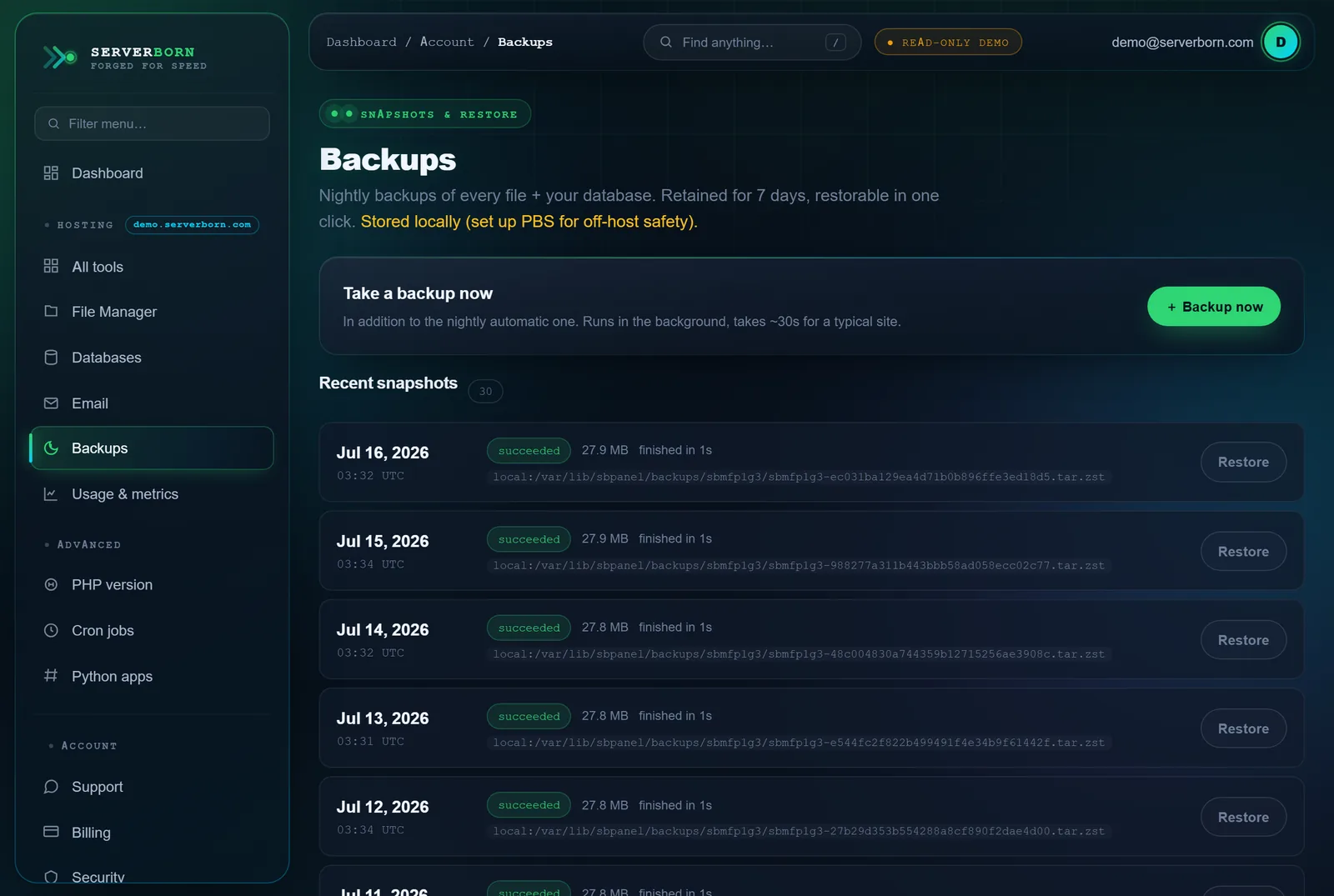The image size is (1334, 896).
Task: Click 27.8 MB size on Jul 14 row
Action: (605, 627)
